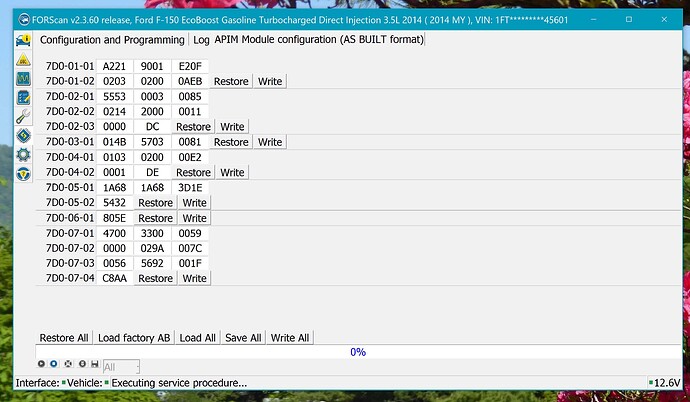Screen dimensions: 690x402
Task: Edit the 0214 field in row 7D0-02-02
Action: pos(114,112)
